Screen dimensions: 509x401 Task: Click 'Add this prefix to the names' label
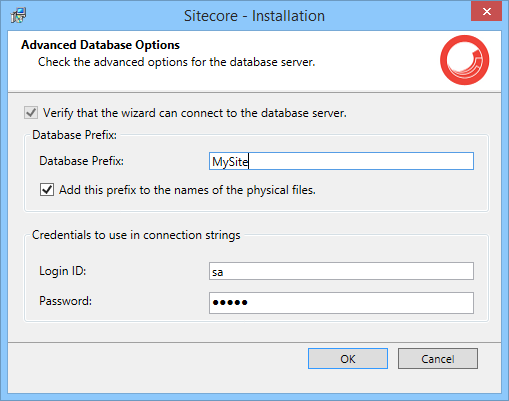coord(187,190)
